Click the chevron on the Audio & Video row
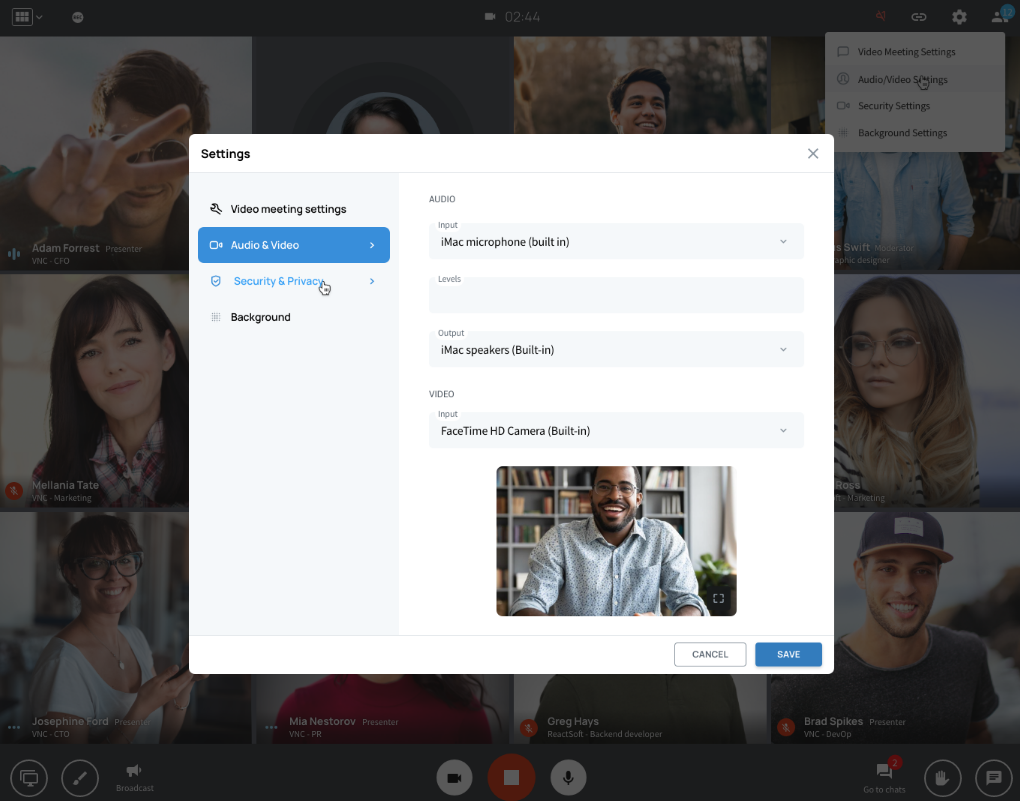Screen dimensions: 1020x801 pos(372,245)
